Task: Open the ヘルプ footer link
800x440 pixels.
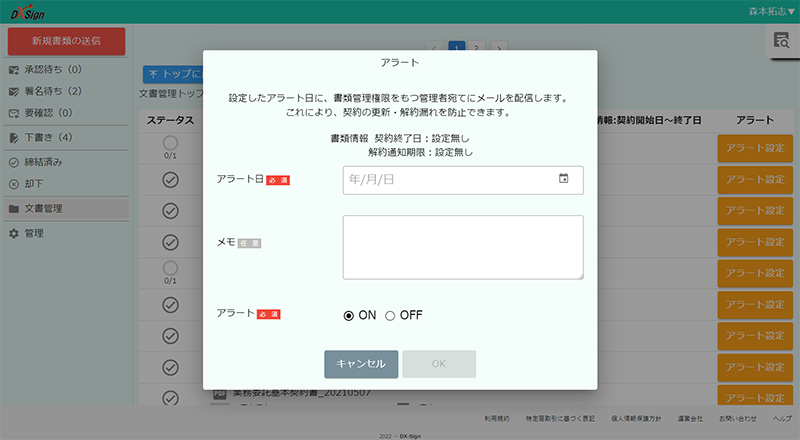Action: (782, 419)
